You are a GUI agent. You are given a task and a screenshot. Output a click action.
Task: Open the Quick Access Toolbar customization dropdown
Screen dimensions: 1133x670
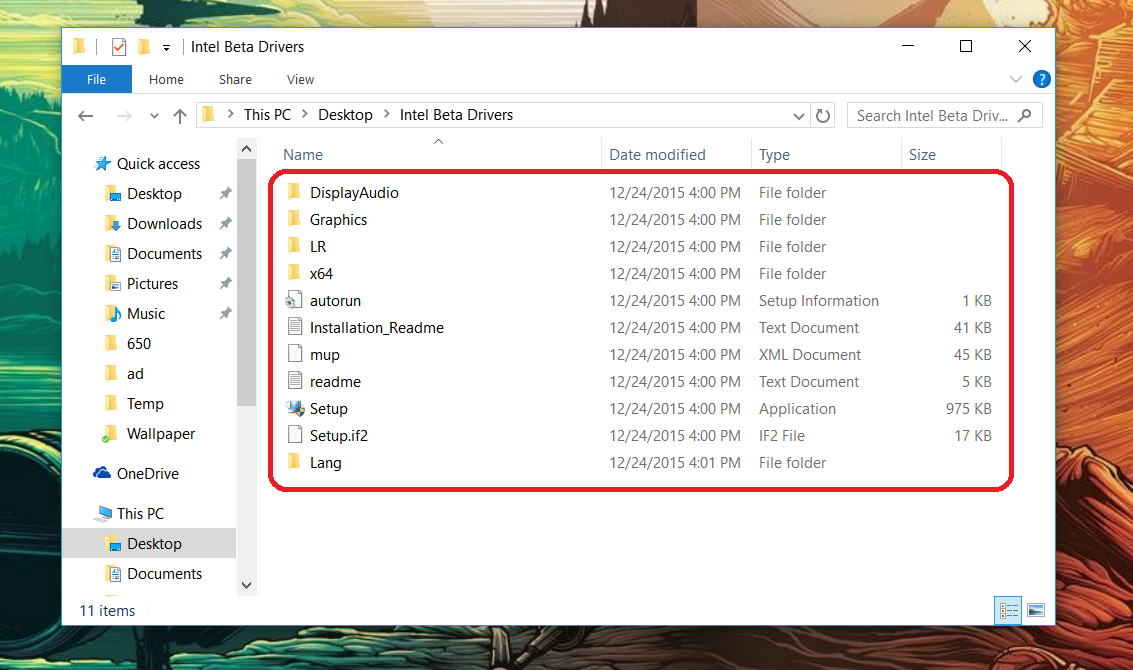coord(166,46)
